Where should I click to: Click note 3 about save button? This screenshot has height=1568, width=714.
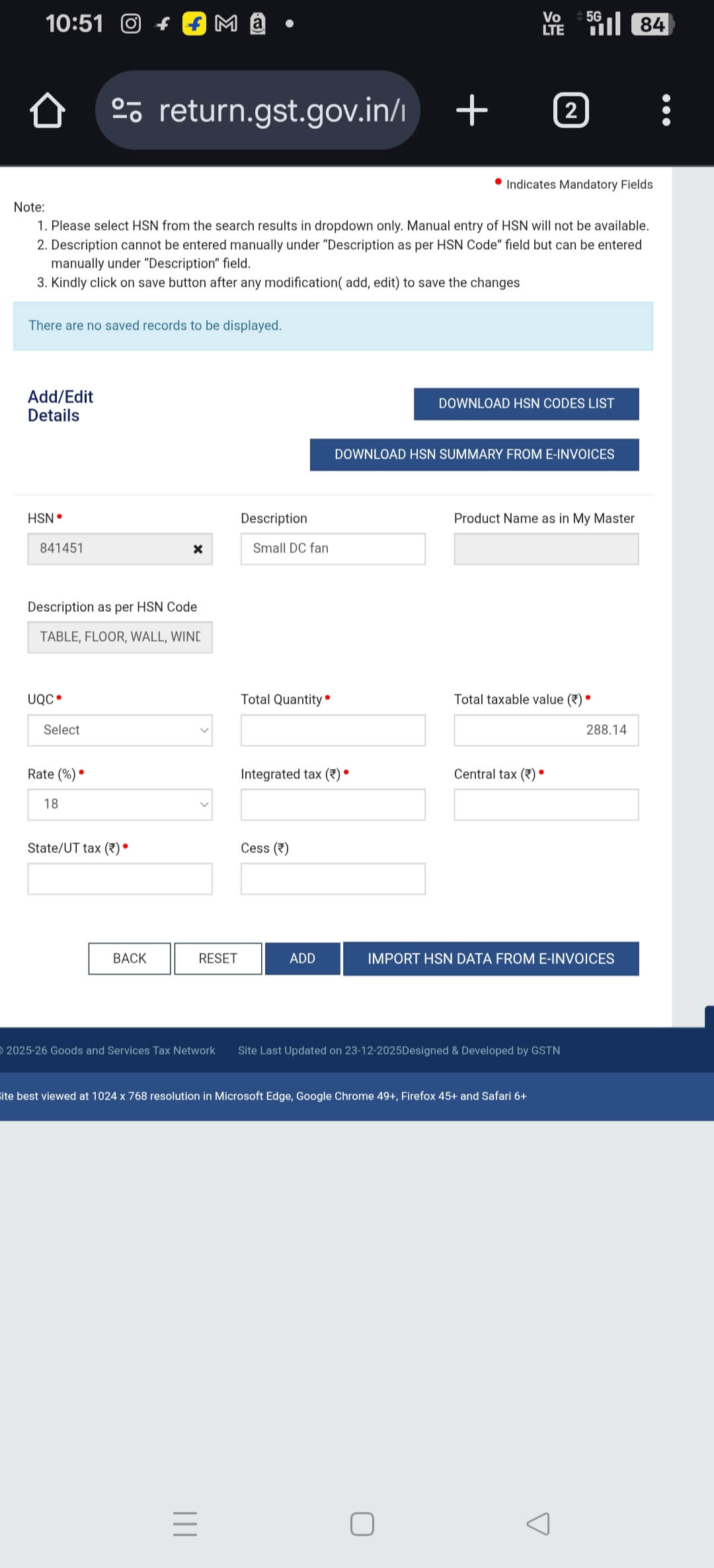pyautogui.click(x=285, y=283)
